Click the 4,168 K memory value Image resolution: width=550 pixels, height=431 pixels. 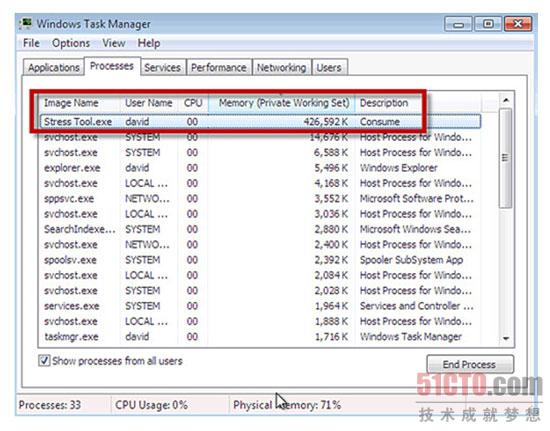[x=331, y=183]
